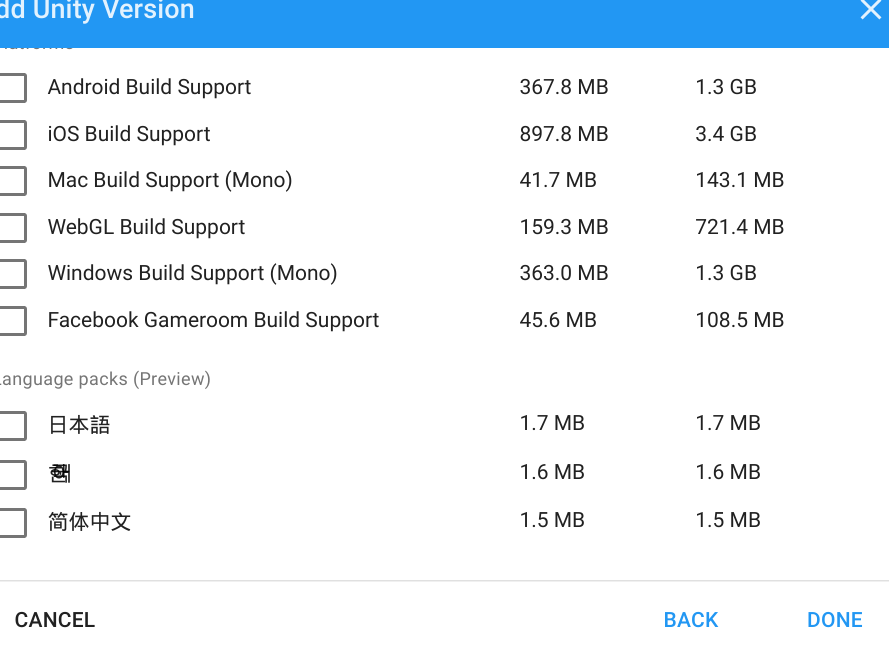Enable Android Build Support checkbox
The image size is (889, 667).
point(12,88)
